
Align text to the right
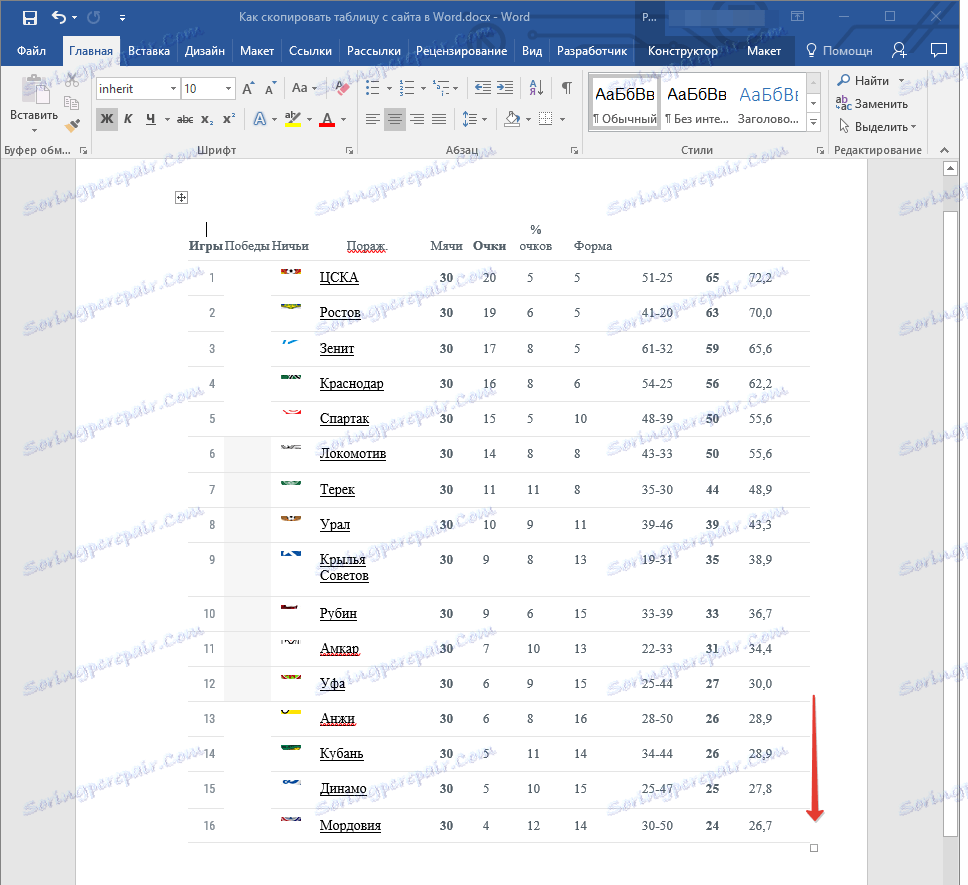(x=417, y=119)
